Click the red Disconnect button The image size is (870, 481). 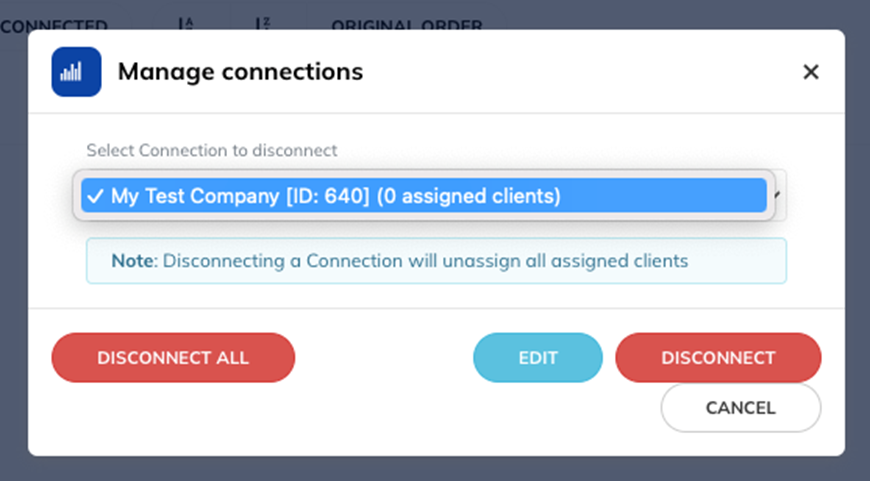718,358
